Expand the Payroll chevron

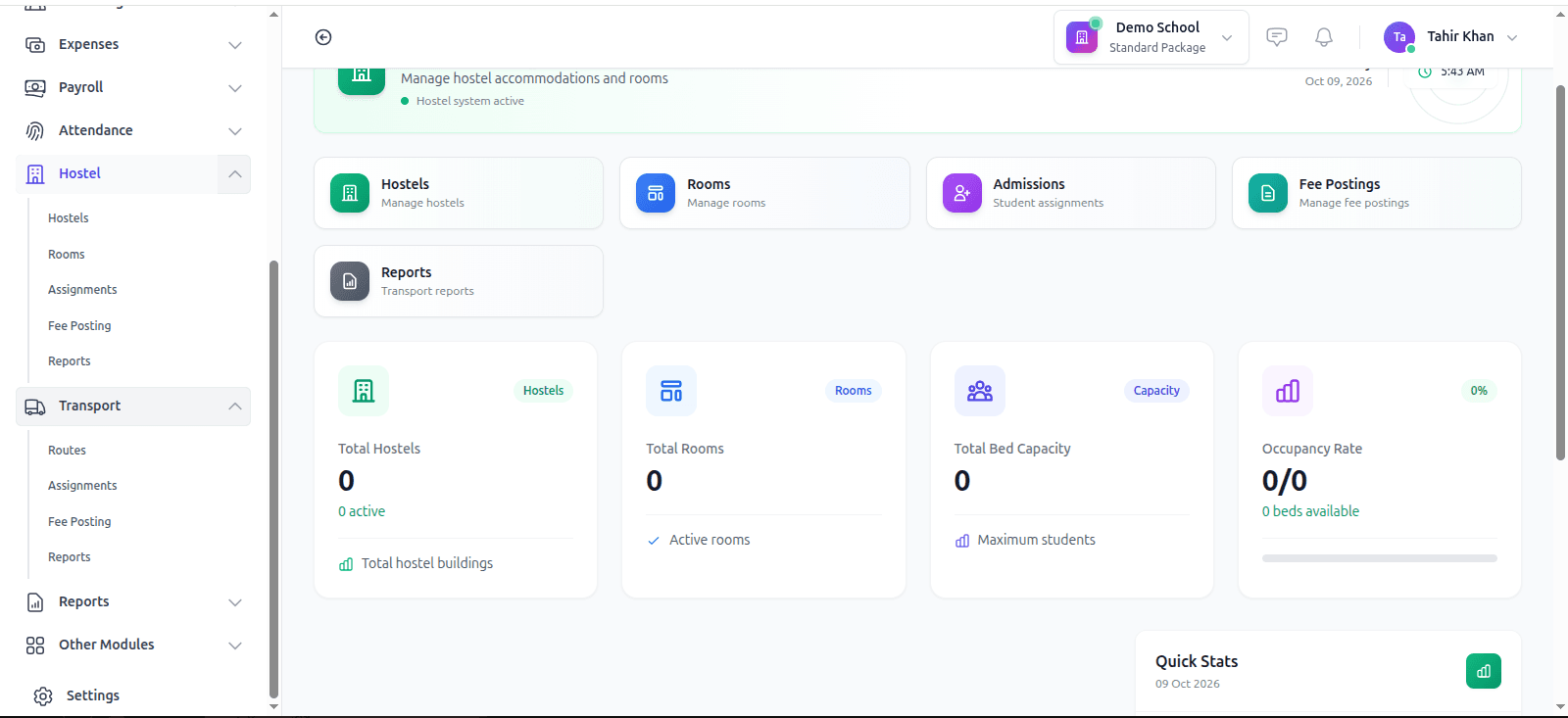click(235, 88)
